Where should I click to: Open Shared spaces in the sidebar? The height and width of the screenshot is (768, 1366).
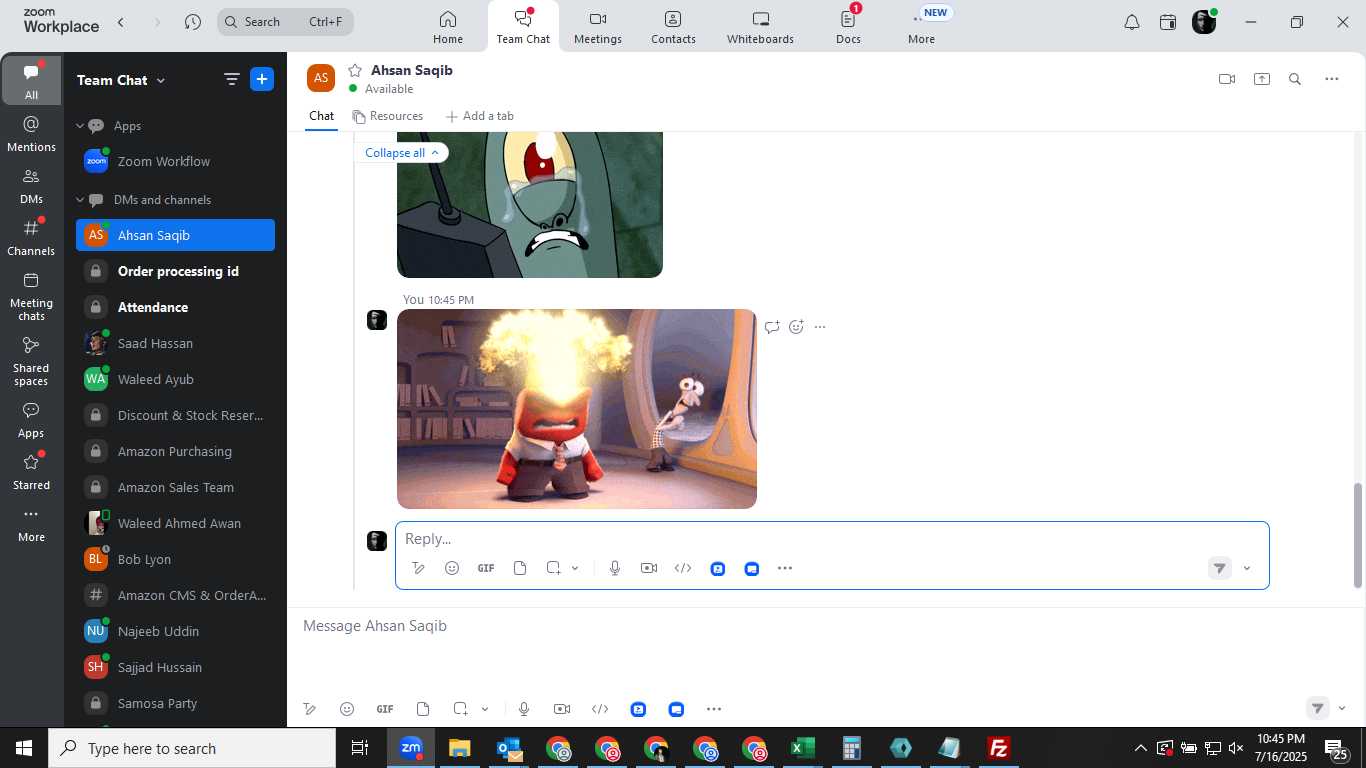tap(31, 361)
